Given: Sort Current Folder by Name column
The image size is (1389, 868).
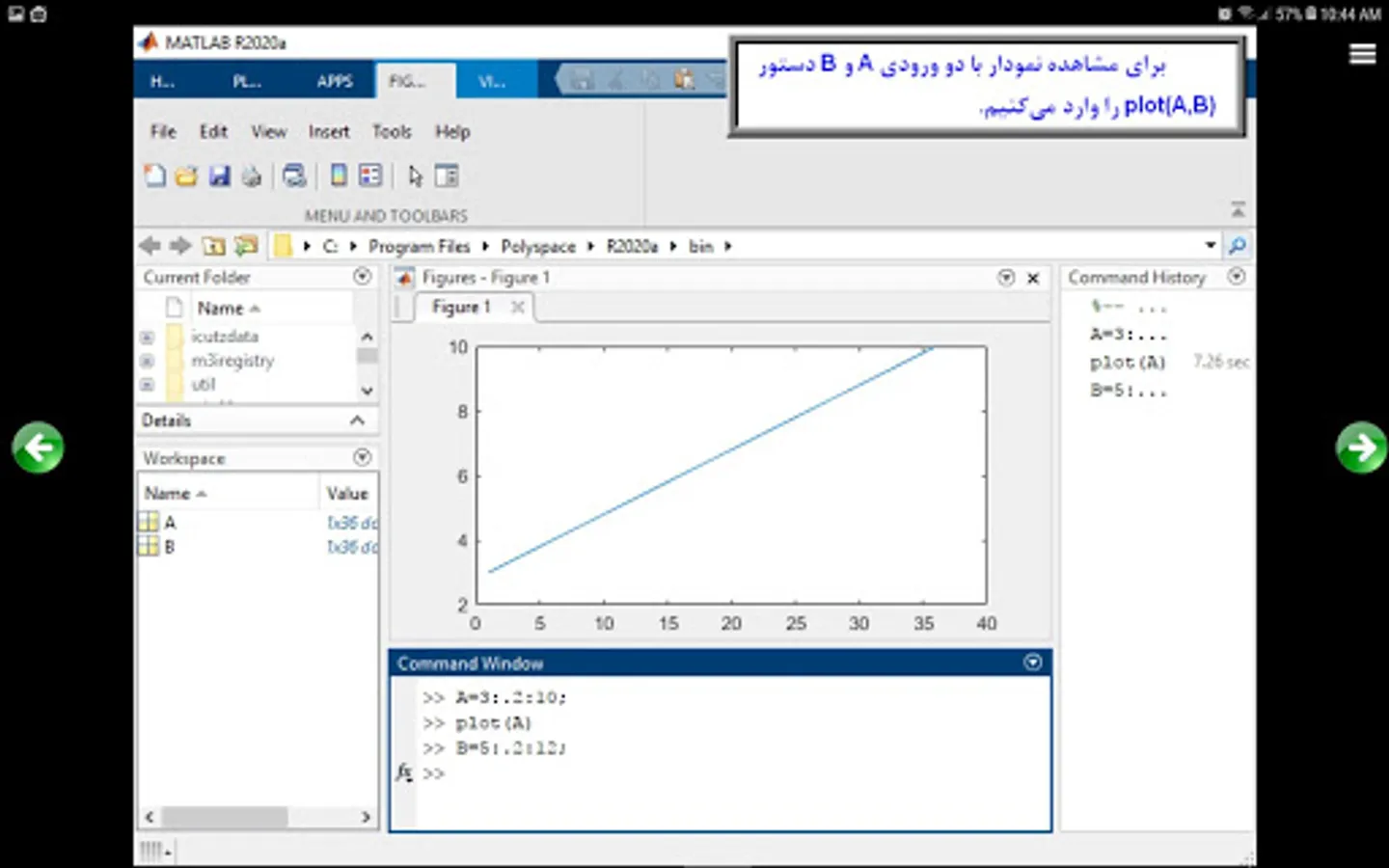Looking at the screenshot, I should tap(229, 309).
